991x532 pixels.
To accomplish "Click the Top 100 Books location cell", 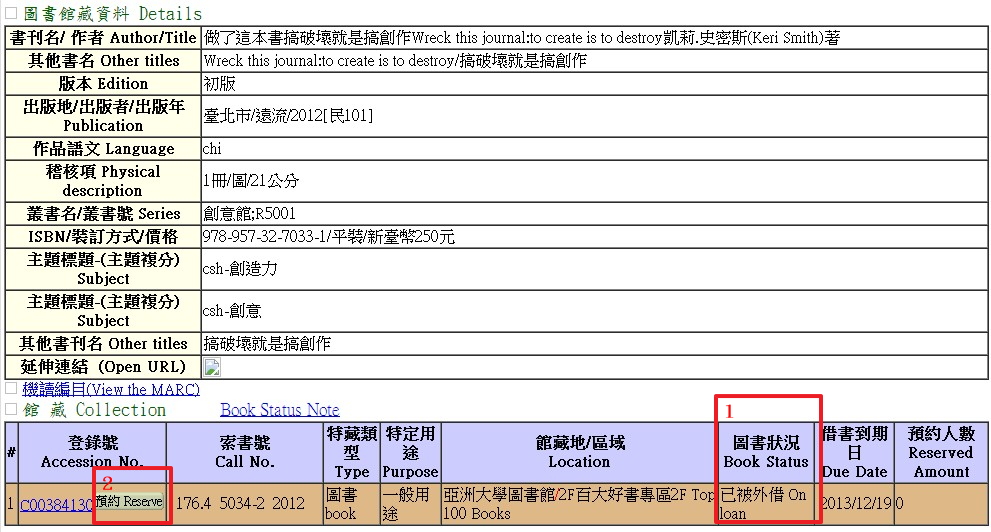I will pos(578,505).
